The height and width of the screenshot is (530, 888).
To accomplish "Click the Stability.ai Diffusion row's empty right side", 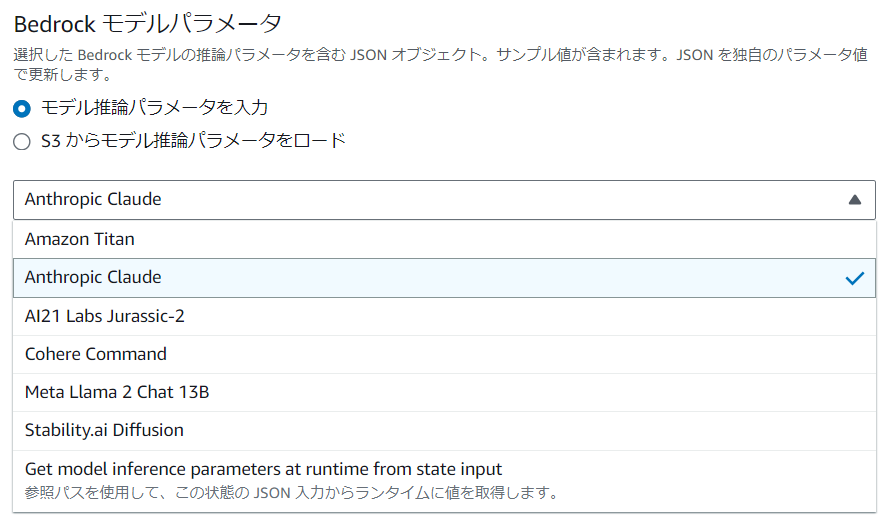I will point(600,430).
